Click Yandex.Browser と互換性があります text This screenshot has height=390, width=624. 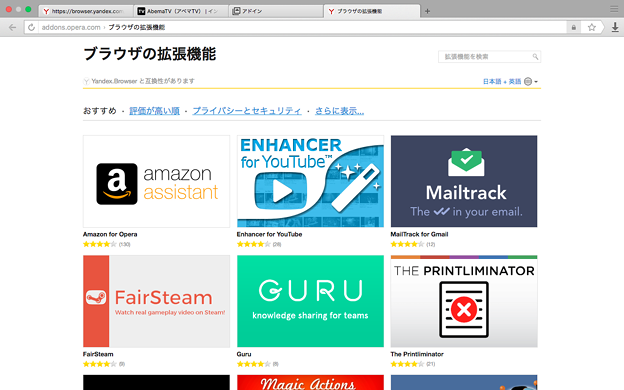[143, 81]
